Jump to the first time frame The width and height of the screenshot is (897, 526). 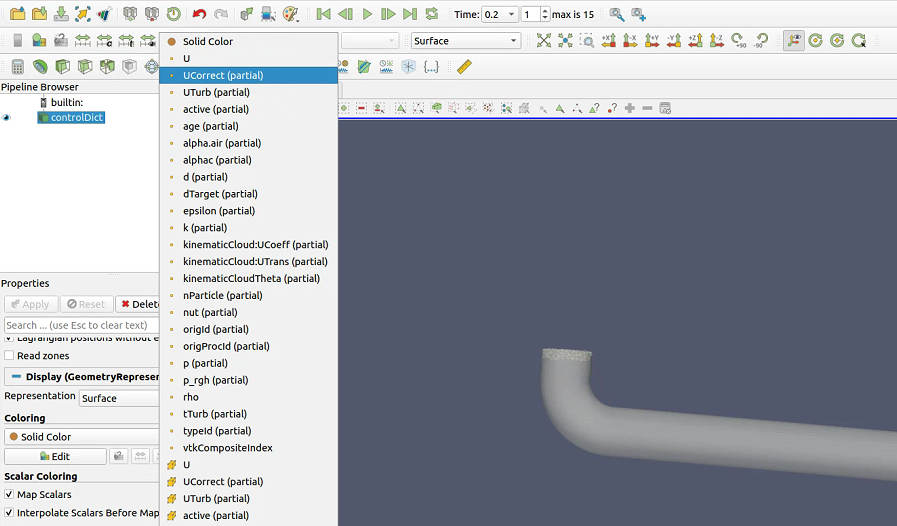(323, 14)
